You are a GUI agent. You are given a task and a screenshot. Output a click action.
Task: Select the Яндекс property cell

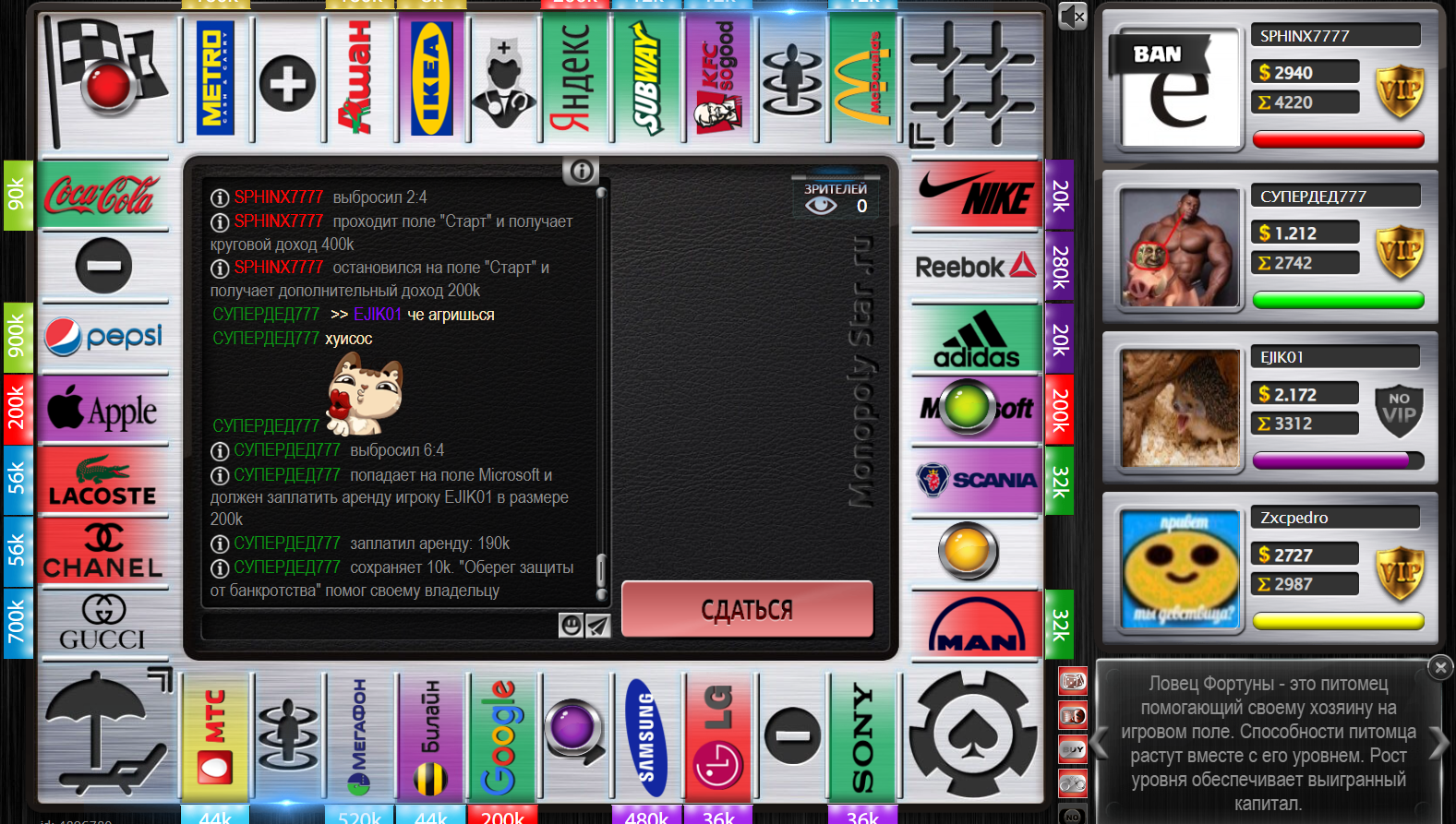tap(575, 79)
